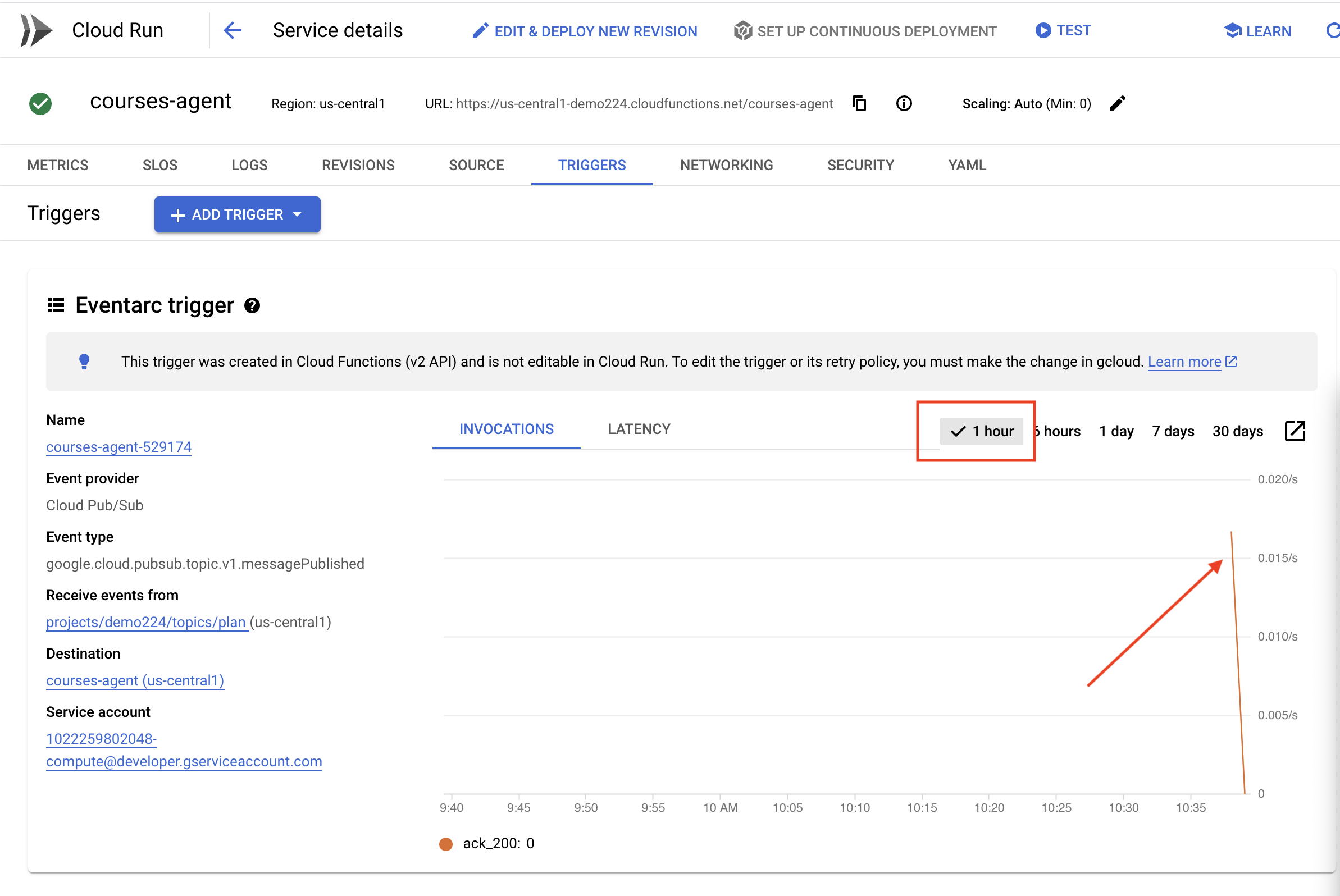The image size is (1340, 896).
Task: Switch to the LATENCY tab
Action: pos(638,429)
